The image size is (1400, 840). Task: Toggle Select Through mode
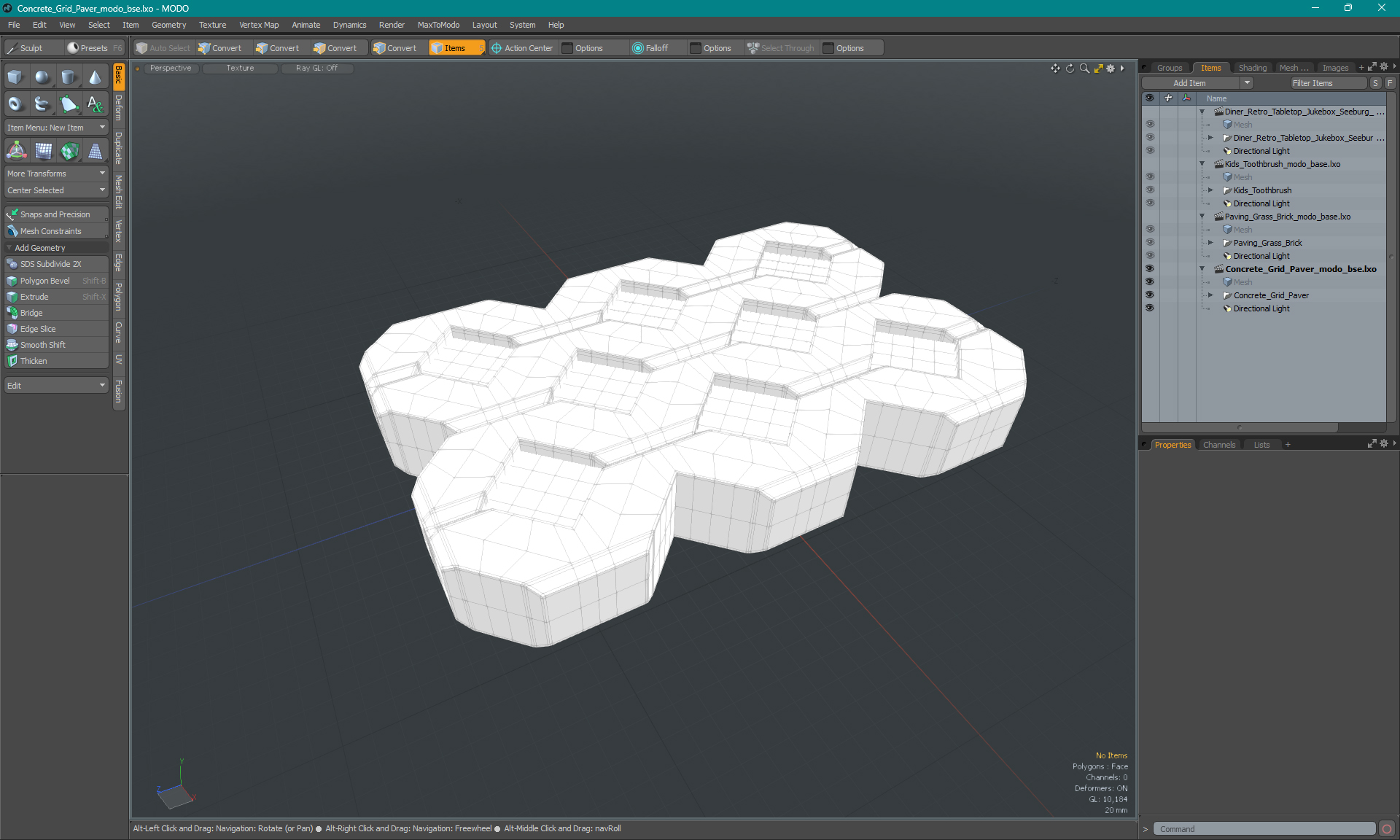click(781, 48)
